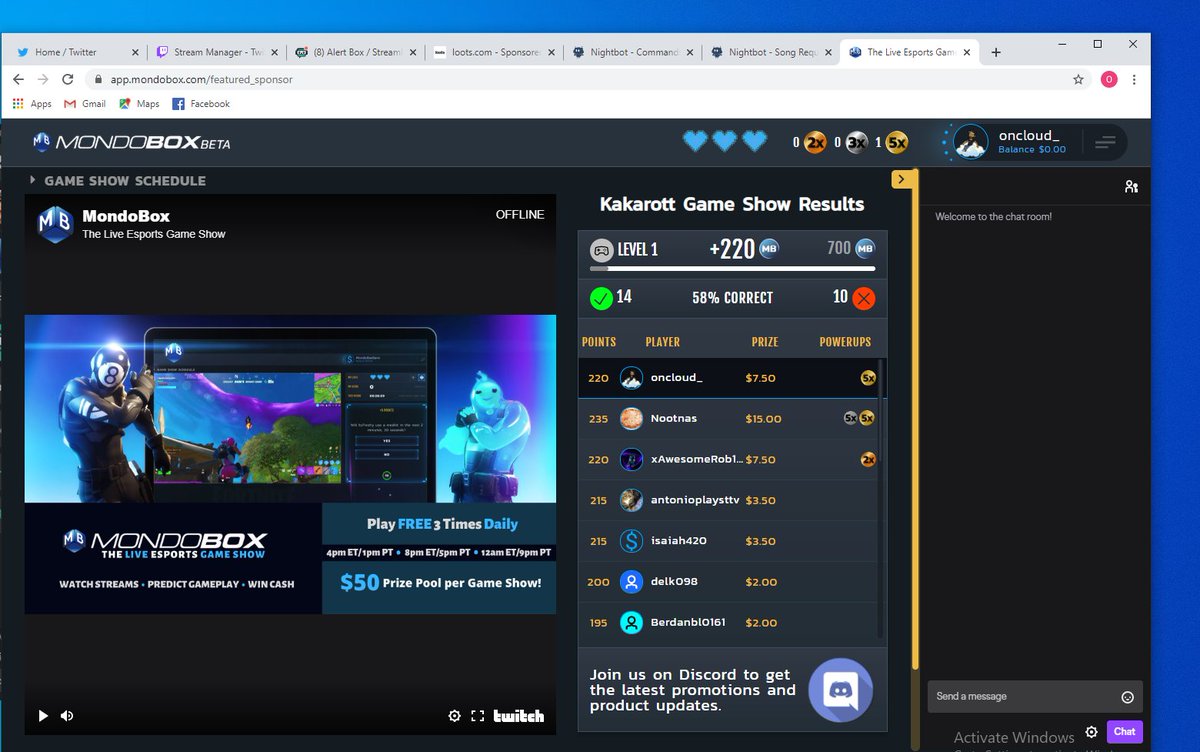
Task: Switch to Nightbot Commands tab
Action: (x=633, y=52)
